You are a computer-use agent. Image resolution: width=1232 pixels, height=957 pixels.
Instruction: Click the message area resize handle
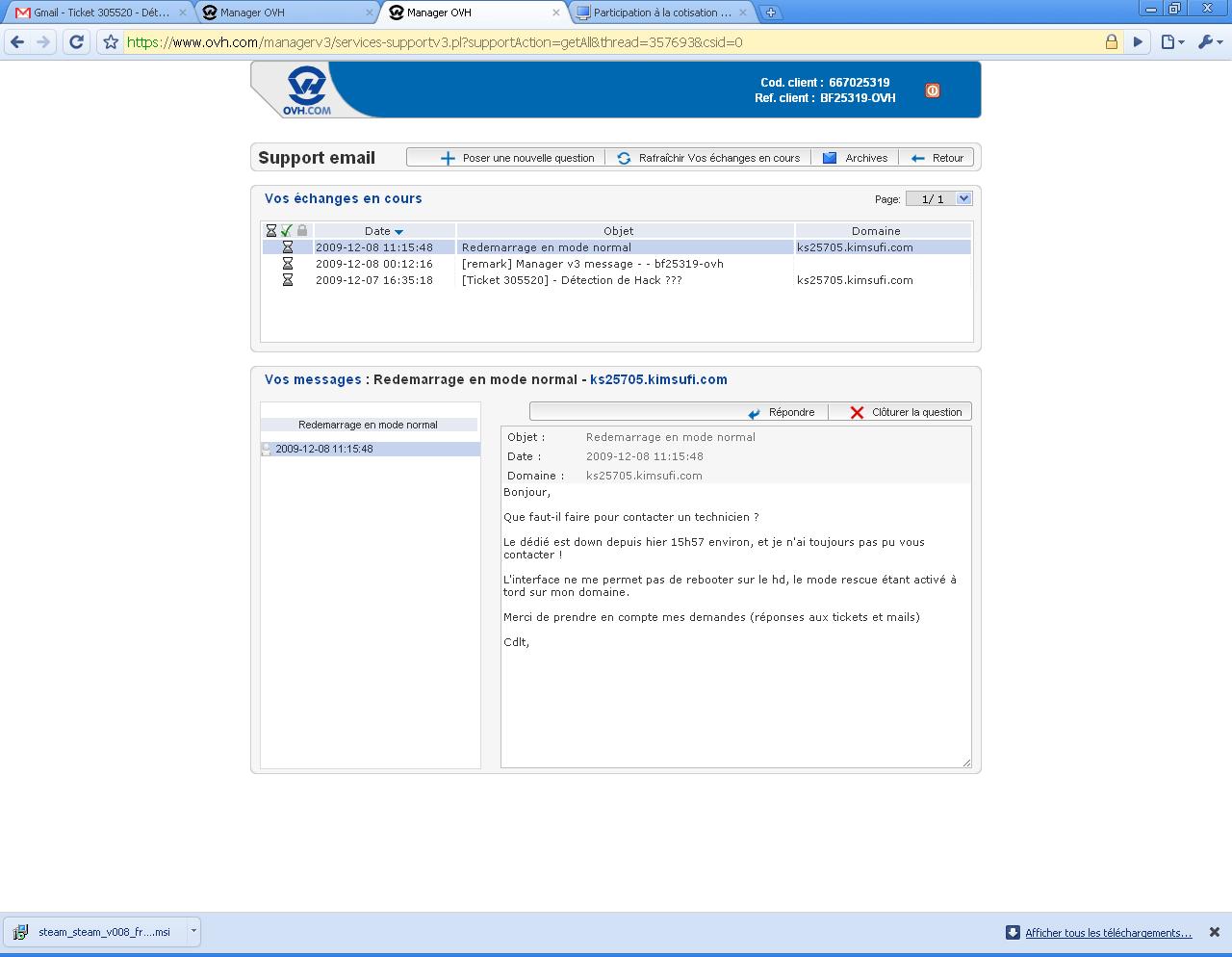pyautogui.click(x=966, y=763)
